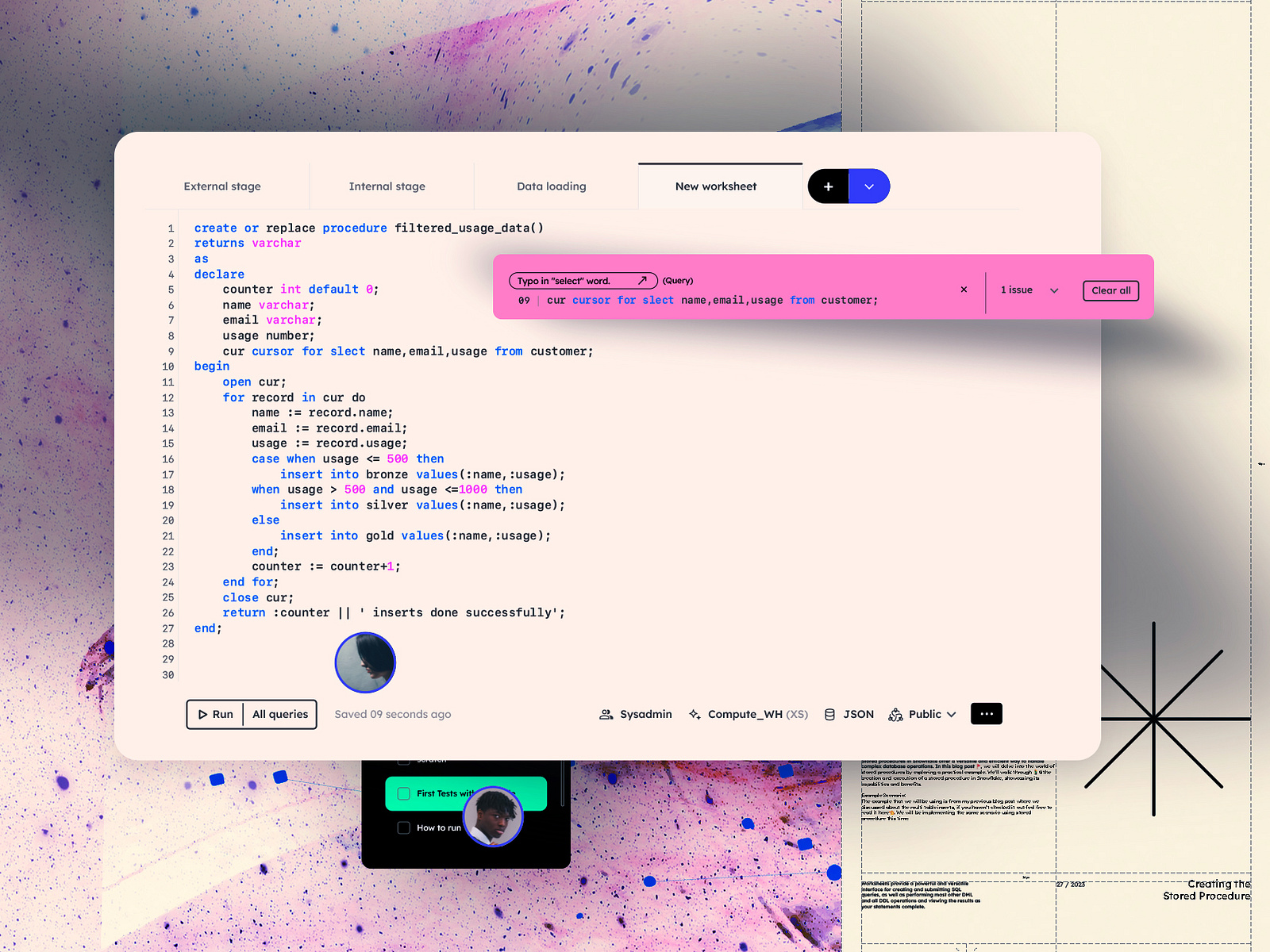Click the Public schema icon
The height and width of the screenshot is (952, 1270).
pyautogui.click(x=896, y=714)
